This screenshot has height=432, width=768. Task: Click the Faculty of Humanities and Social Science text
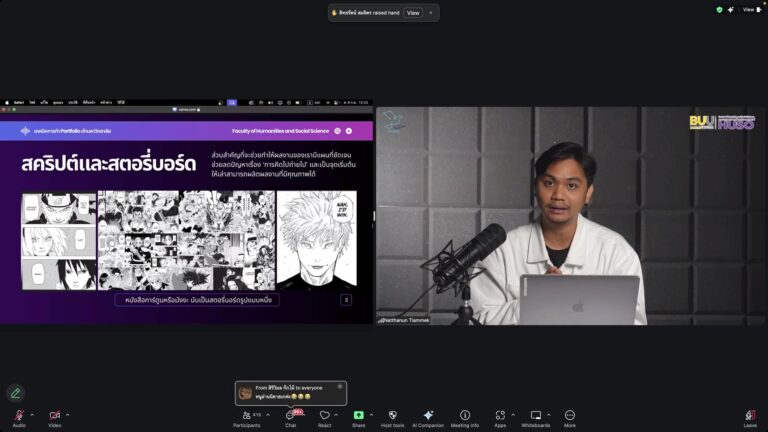pyautogui.click(x=281, y=131)
